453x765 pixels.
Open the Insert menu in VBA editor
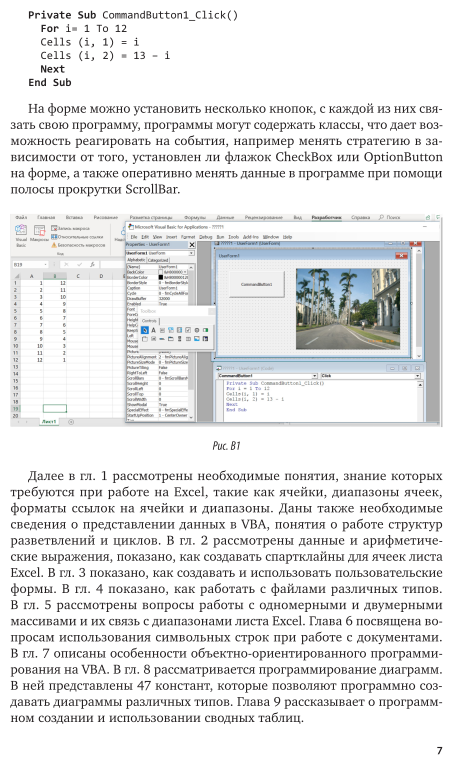(172, 237)
